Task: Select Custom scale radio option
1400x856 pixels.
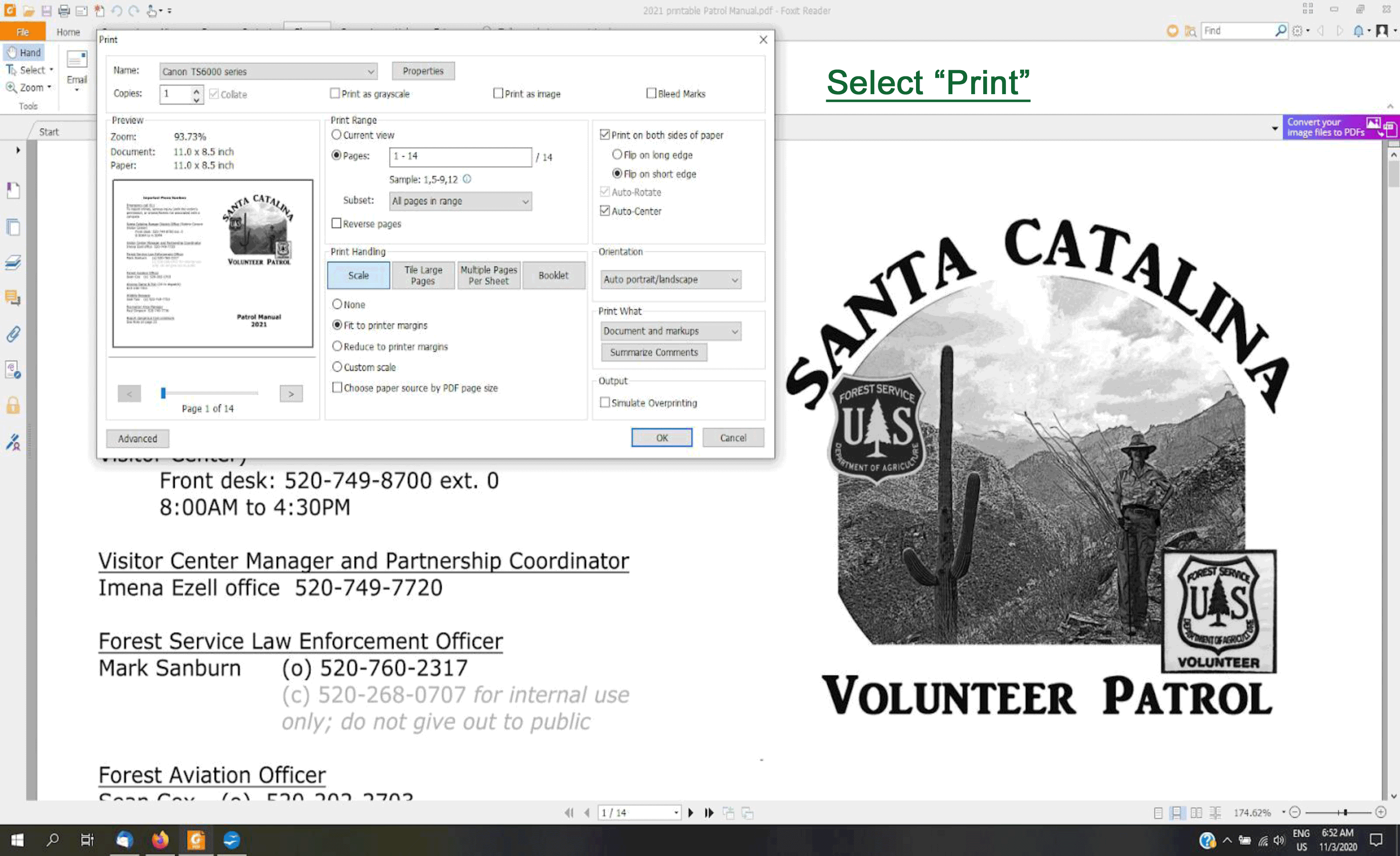Action: (337, 367)
